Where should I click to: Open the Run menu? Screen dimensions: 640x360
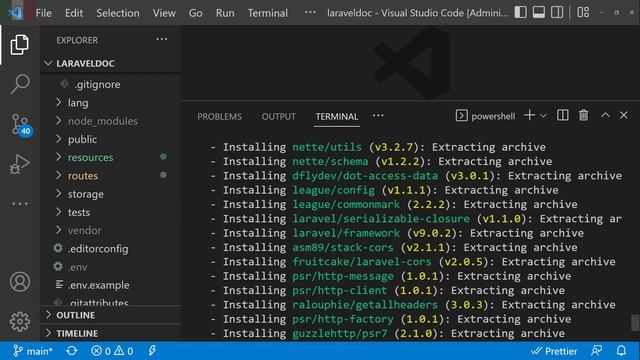pos(225,13)
